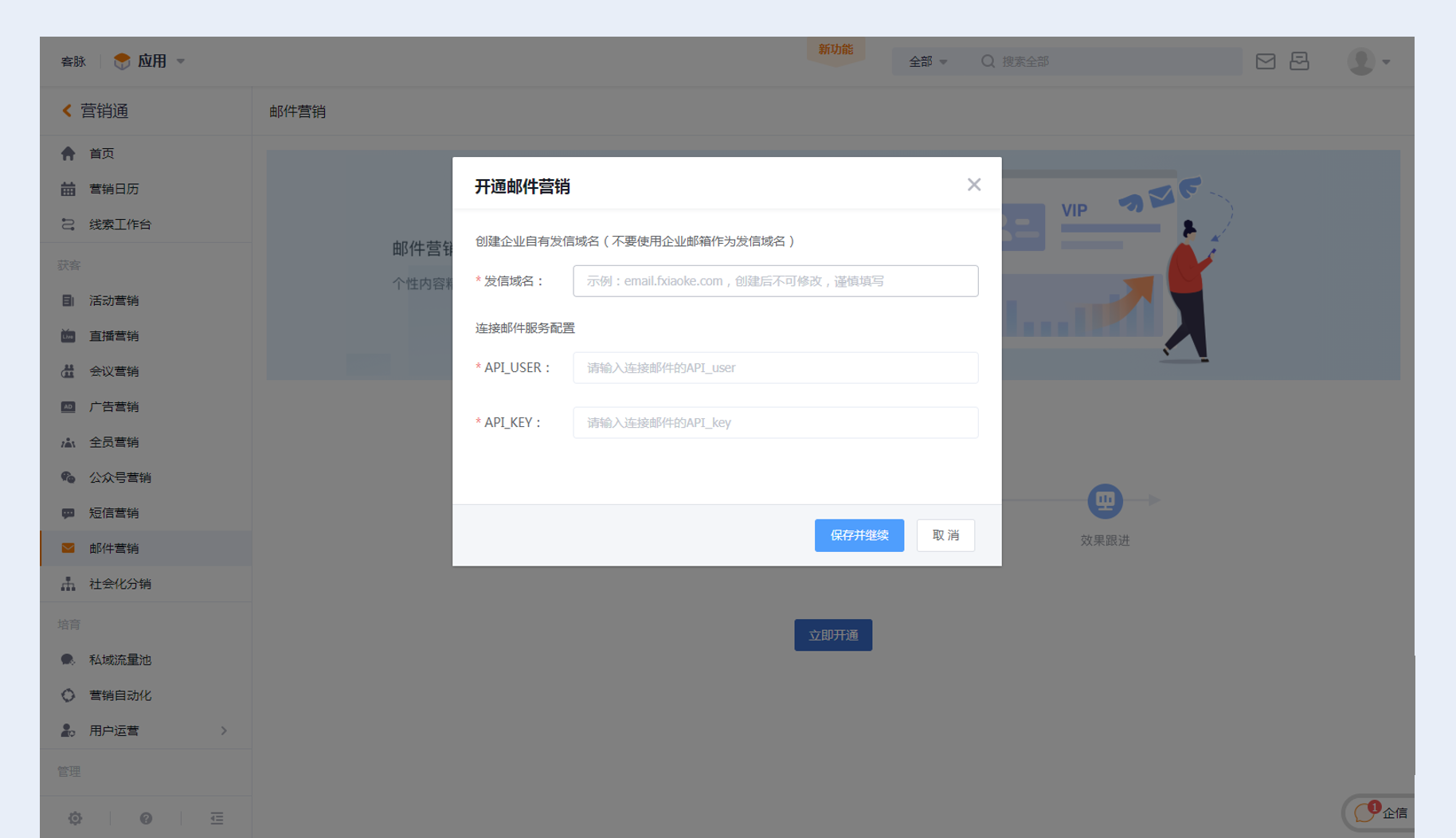Click the 效果跟进 step icon
Screen dimensions: 1456x838
coord(1105,501)
